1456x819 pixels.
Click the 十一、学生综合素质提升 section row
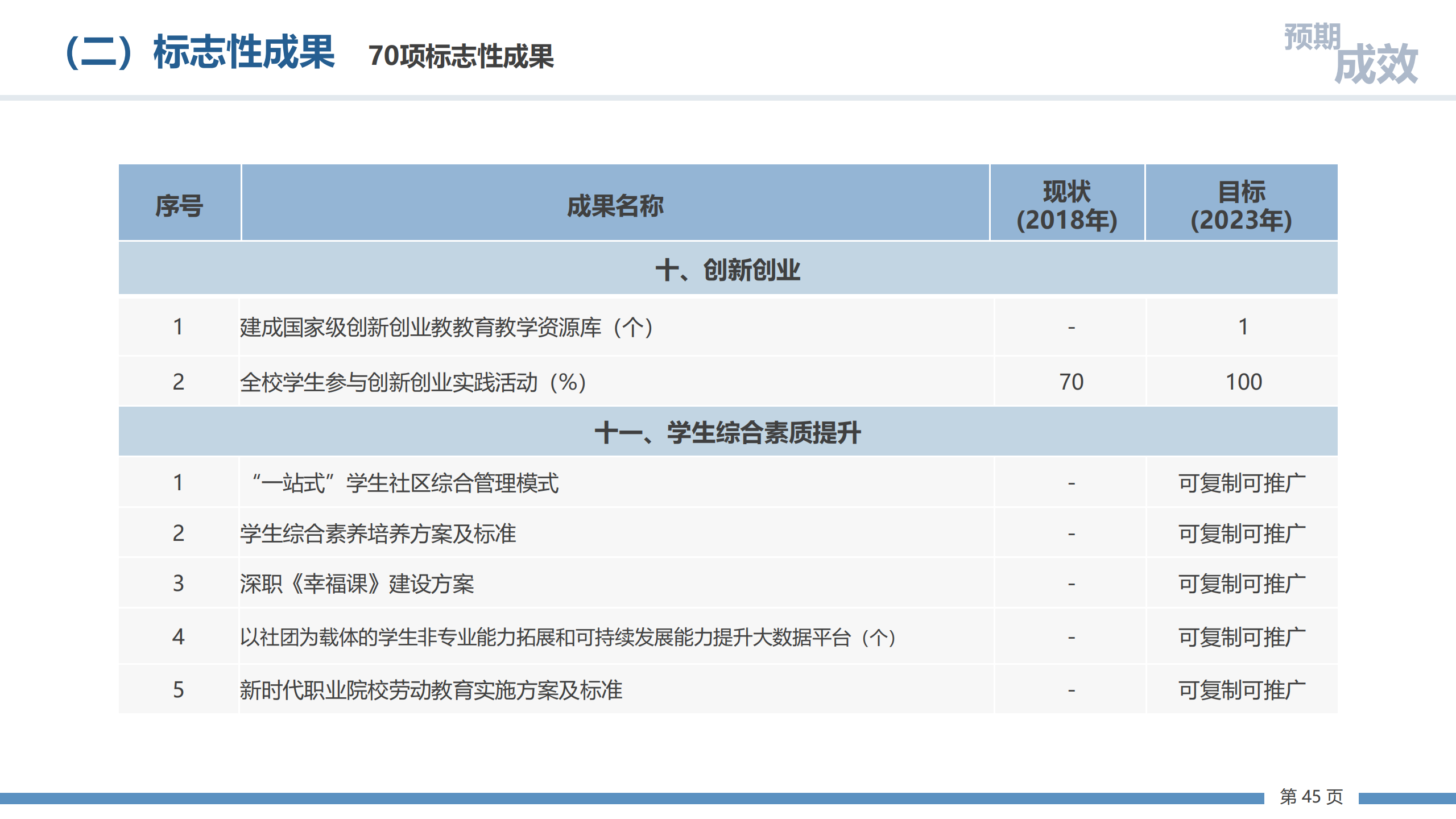coord(727,432)
